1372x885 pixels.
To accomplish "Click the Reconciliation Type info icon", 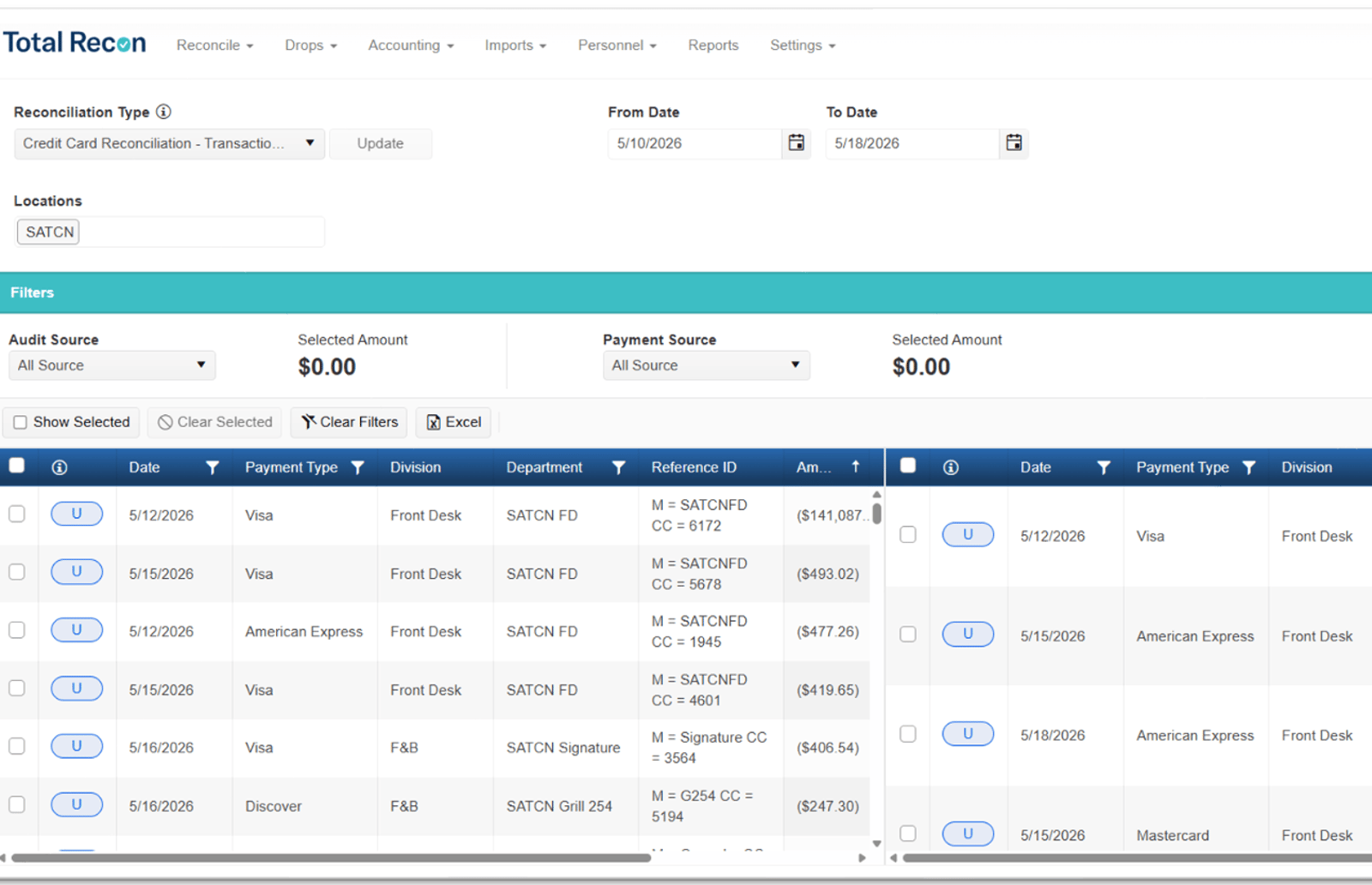I will coord(164,111).
